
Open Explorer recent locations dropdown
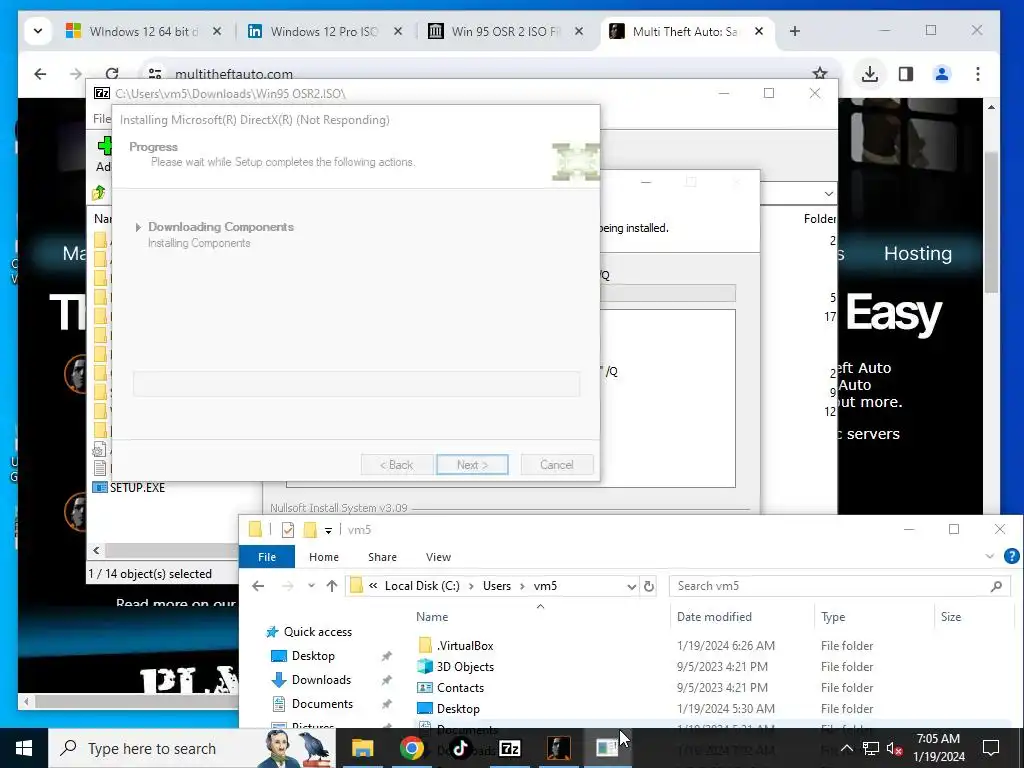click(312, 586)
